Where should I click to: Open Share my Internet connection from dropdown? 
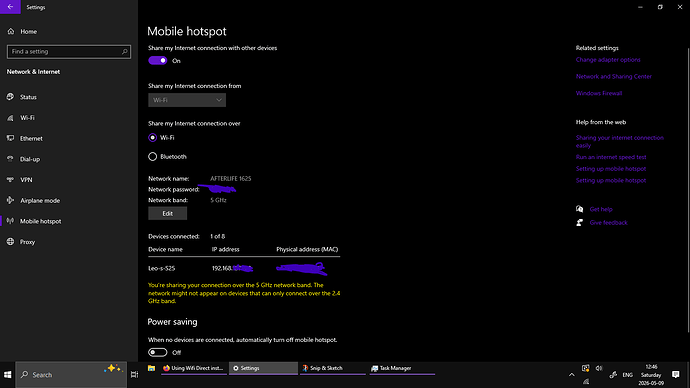[x=187, y=100]
